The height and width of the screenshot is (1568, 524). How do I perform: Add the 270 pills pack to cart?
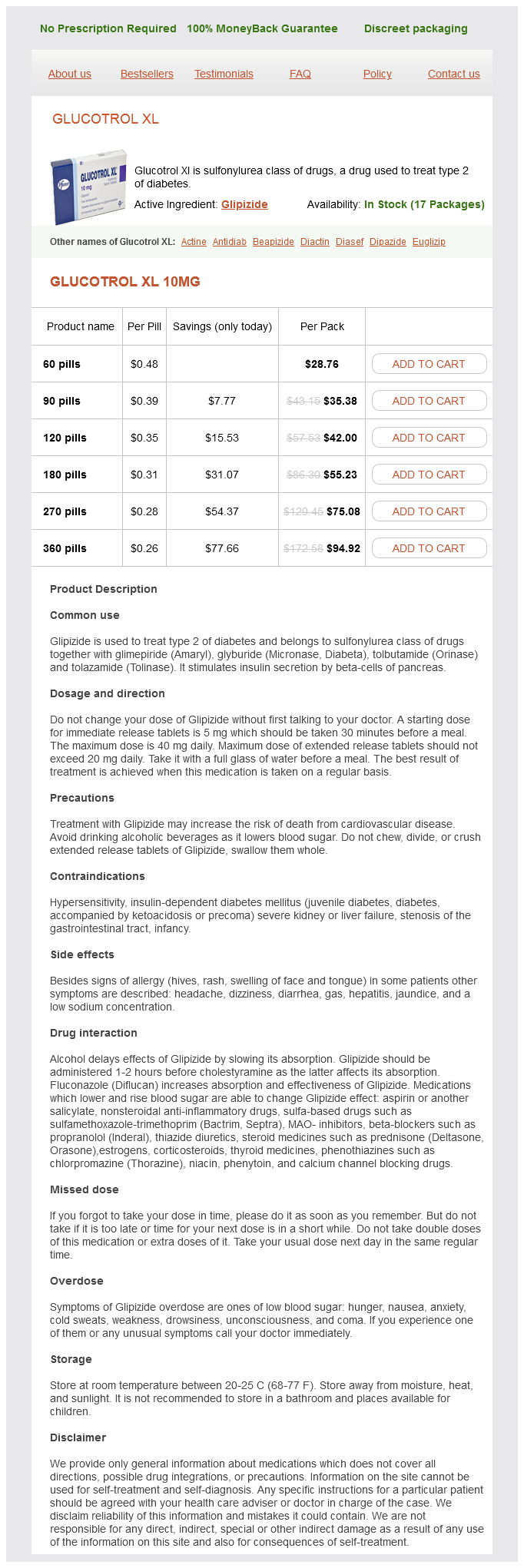click(x=429, y=511)
